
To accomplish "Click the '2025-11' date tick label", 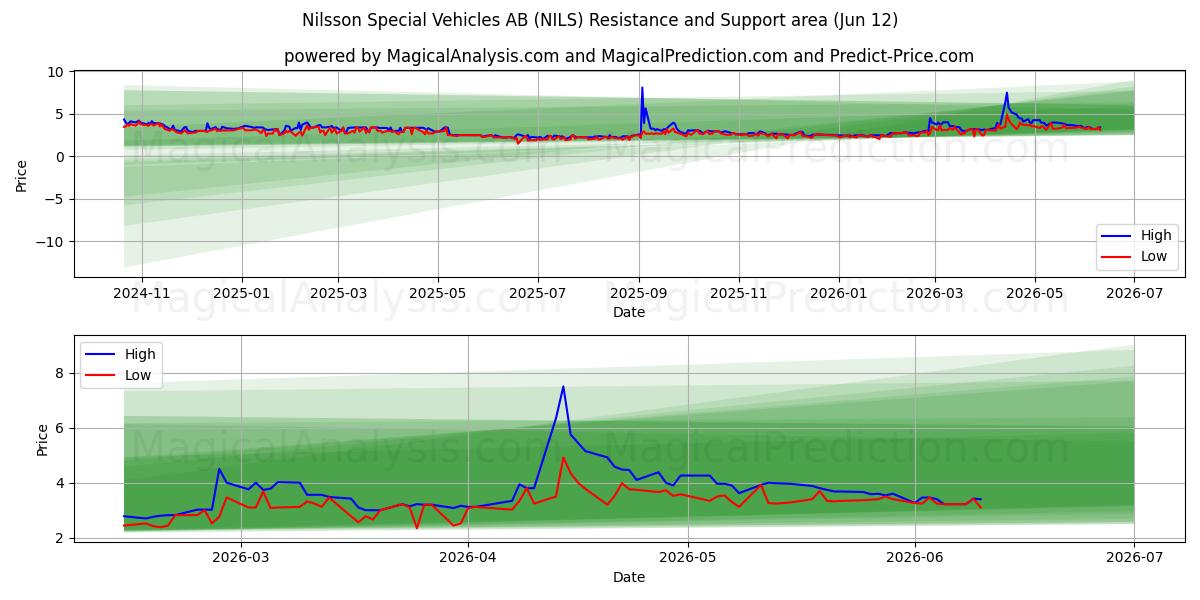I will pos(739,294).
